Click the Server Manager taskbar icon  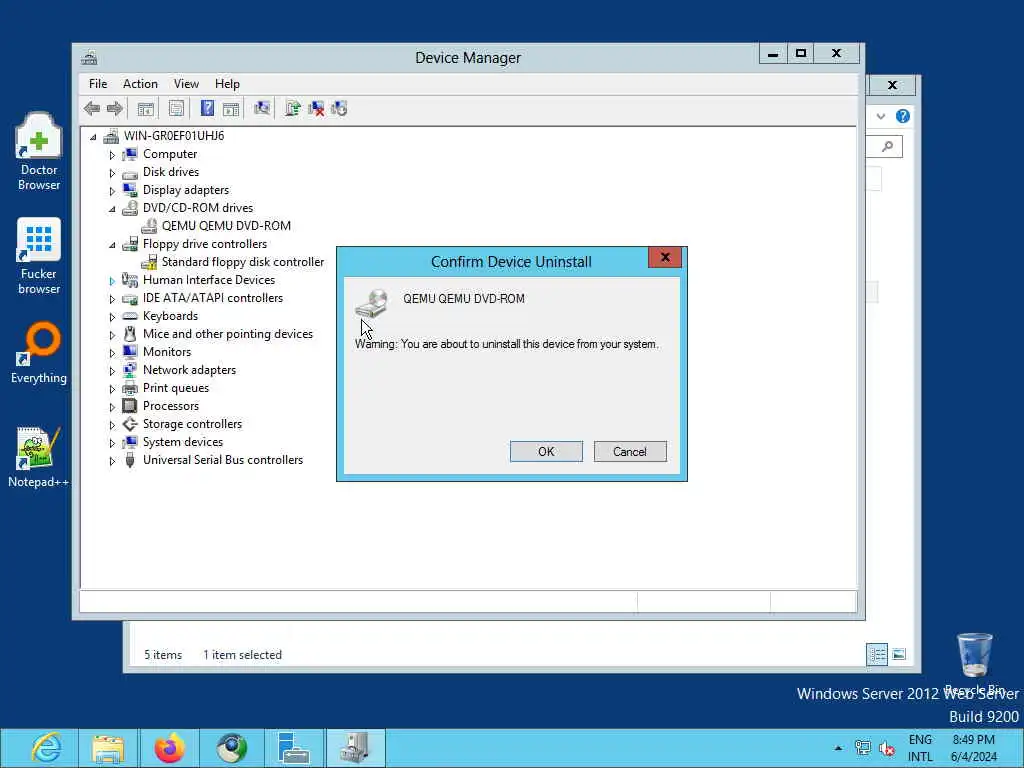[x=293, y=748]
